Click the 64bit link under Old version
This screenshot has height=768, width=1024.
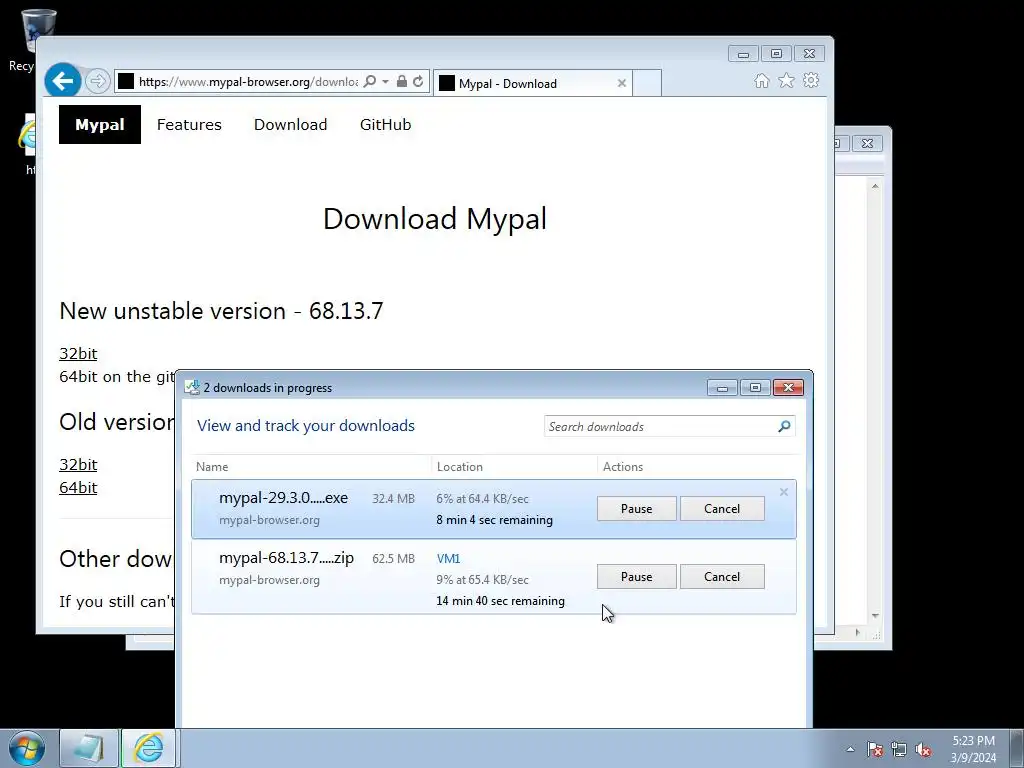click(78, 487)
